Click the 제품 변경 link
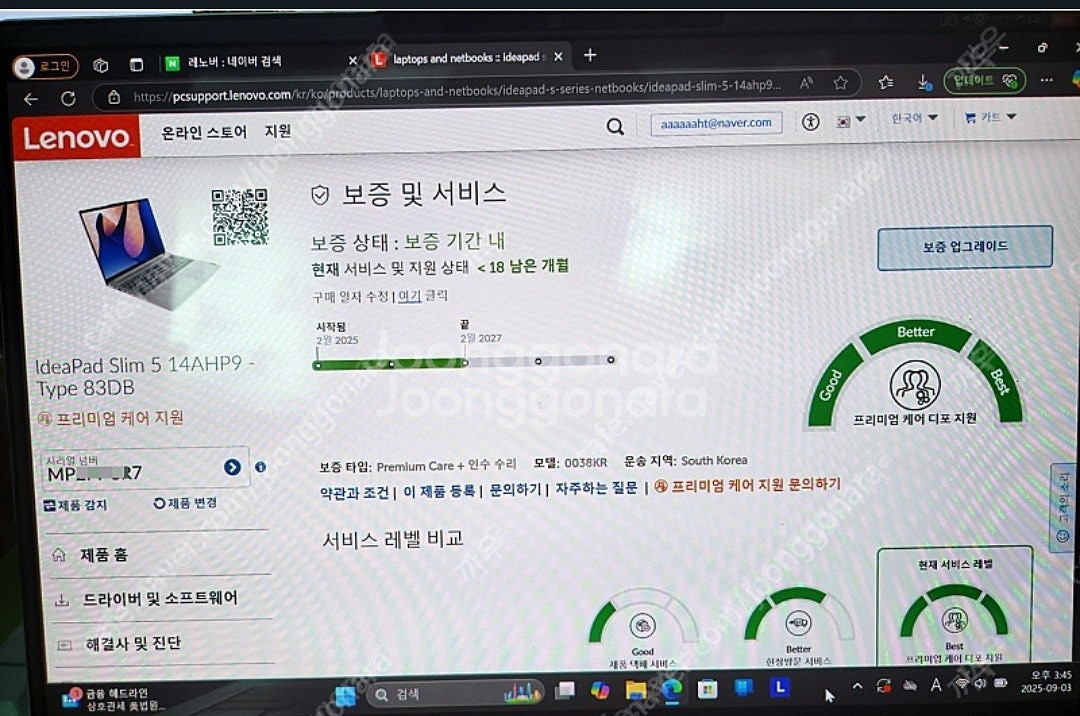Viewport: 1080px width, 716px height. [185, 503]
